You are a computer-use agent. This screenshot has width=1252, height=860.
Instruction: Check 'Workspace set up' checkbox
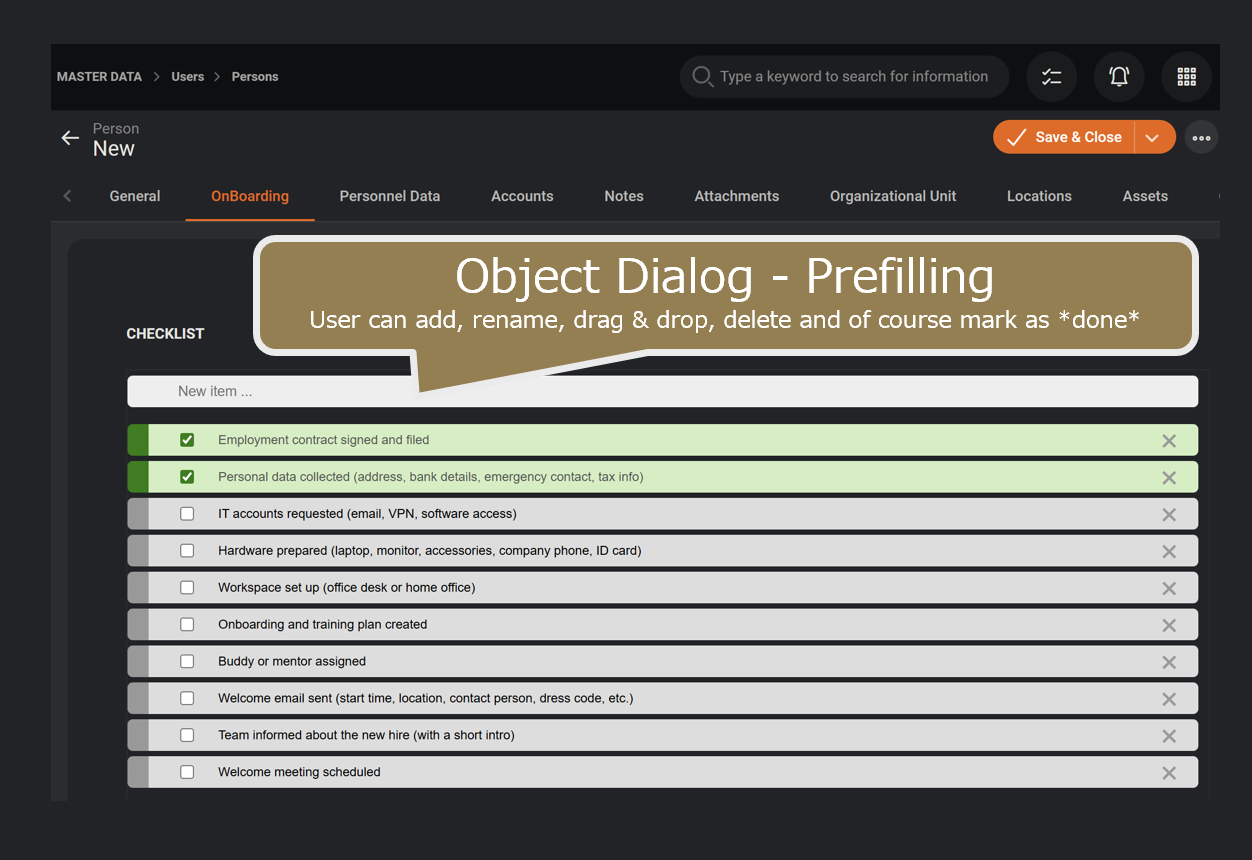point(187,588)
